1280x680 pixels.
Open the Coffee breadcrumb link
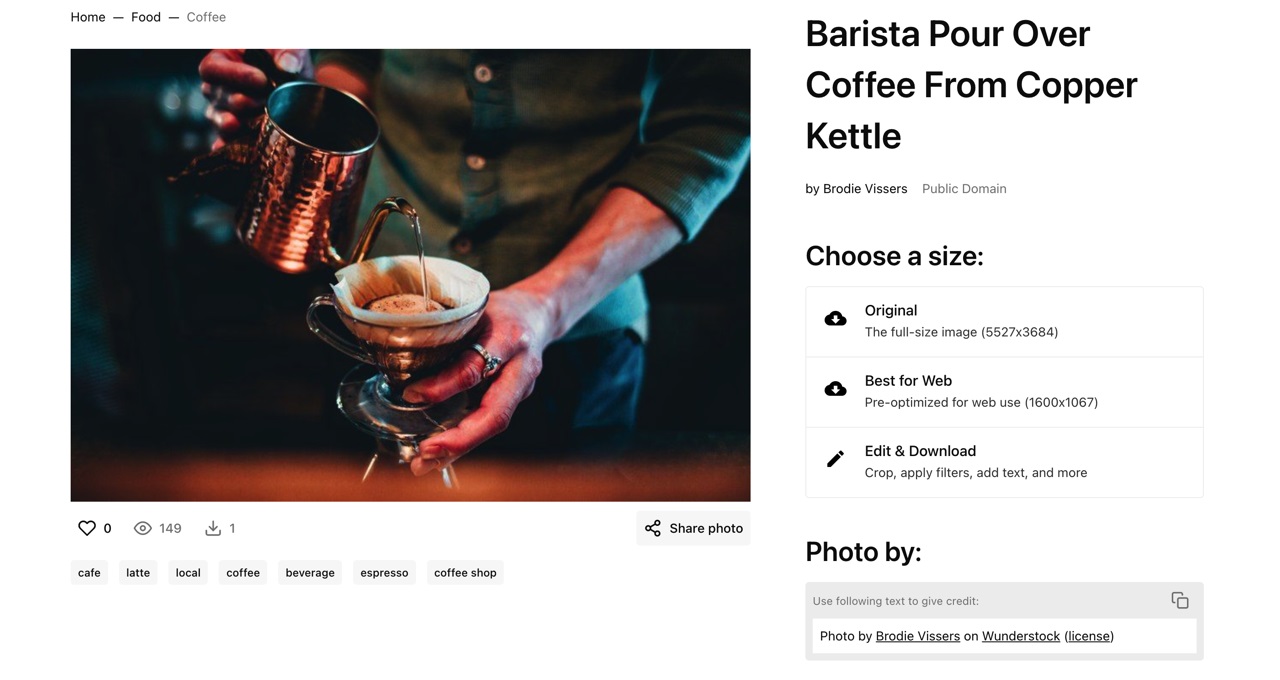206,17
